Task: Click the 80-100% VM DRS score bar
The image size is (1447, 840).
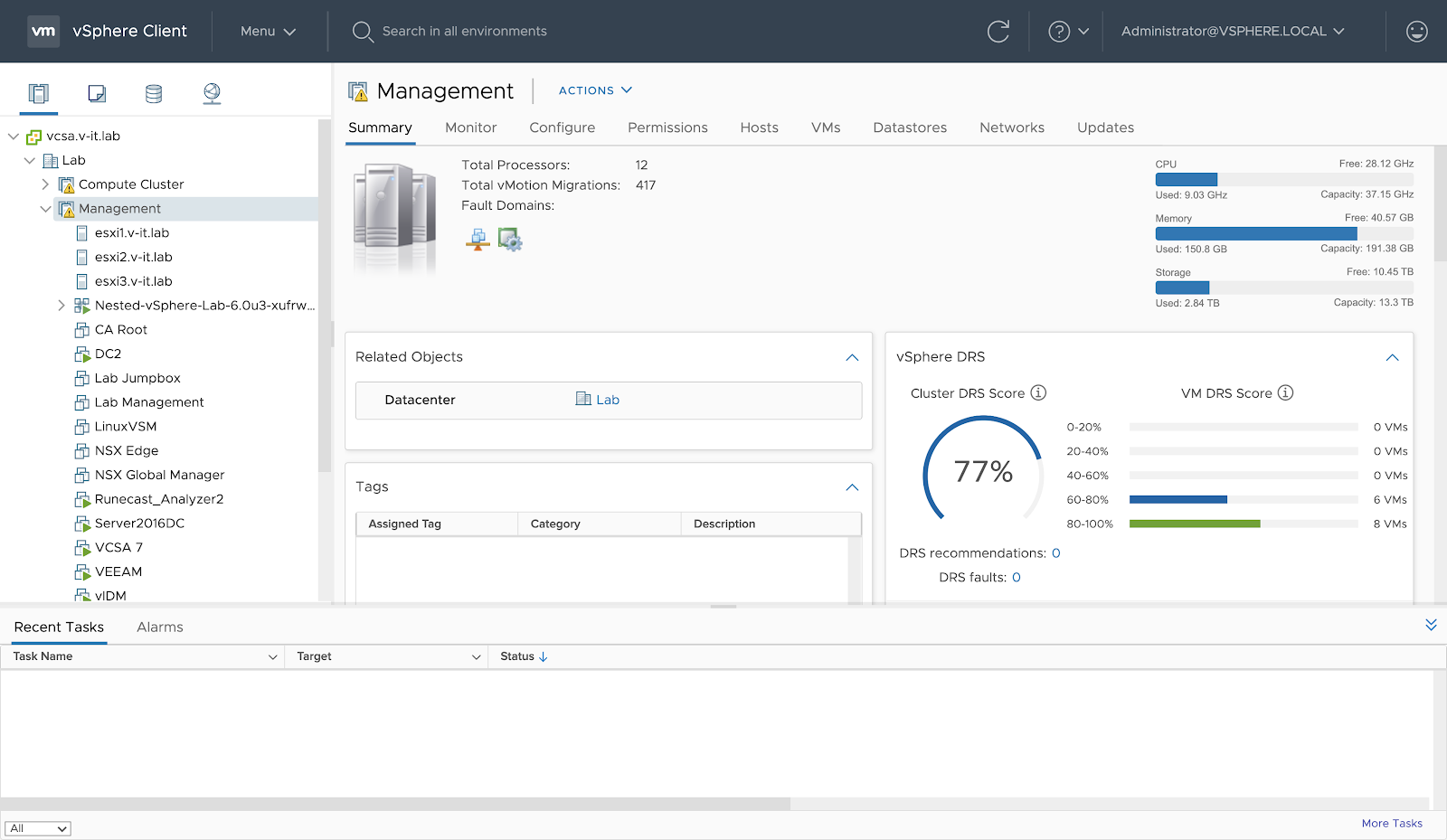Action: [1244, 524]
